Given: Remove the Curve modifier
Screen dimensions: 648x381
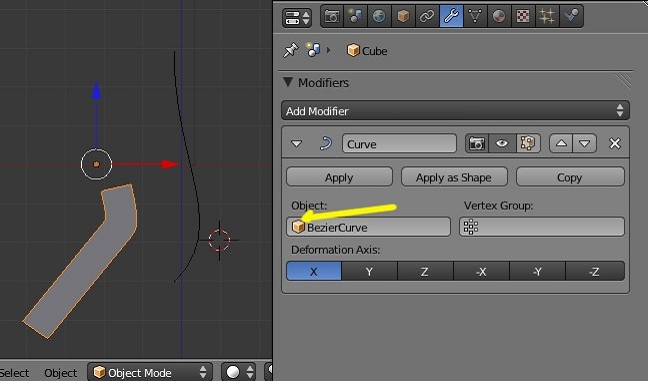Looking at the screenshot, I should 615,143.
